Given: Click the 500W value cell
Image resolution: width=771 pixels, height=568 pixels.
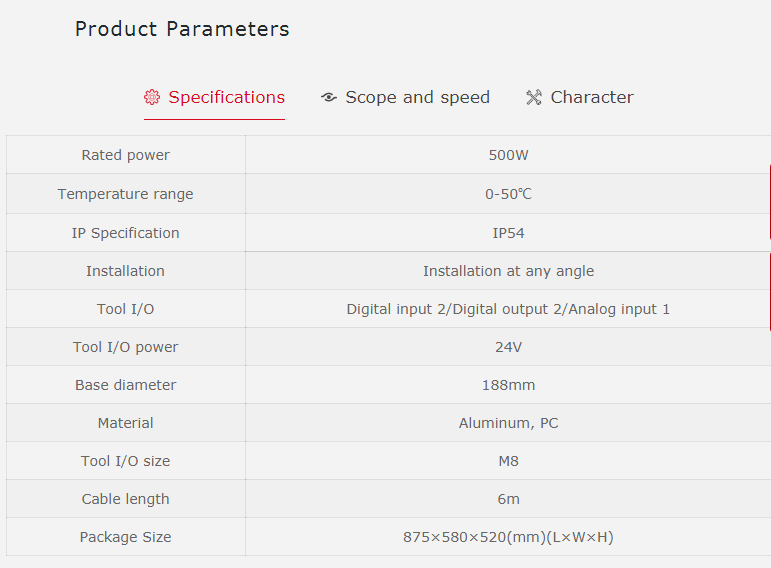Looking at the screenshot, I should tap(508, 155).
